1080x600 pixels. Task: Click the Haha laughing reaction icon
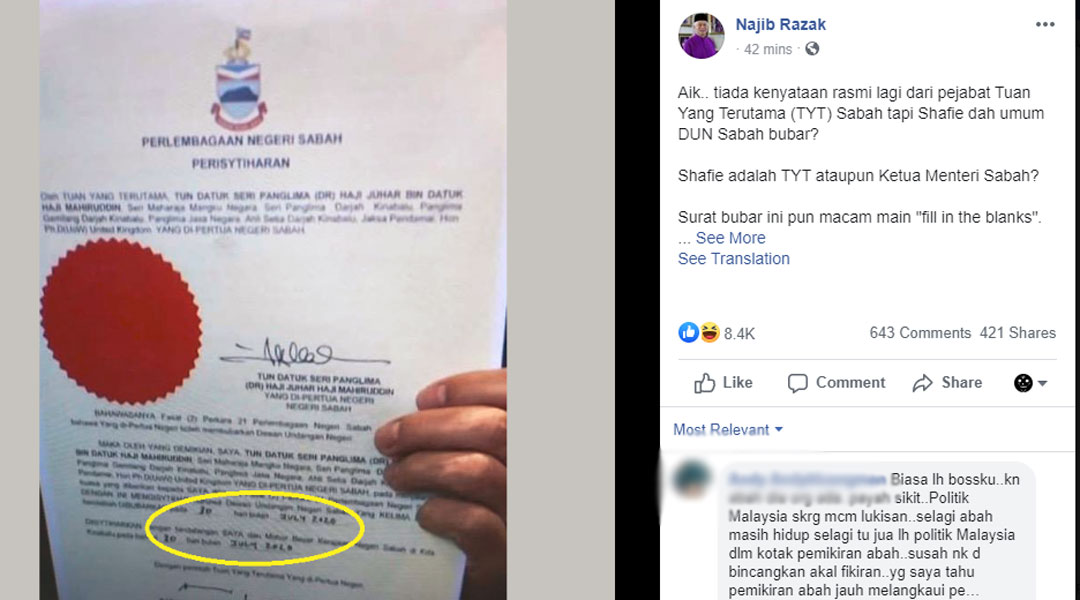(x=709, y=333)
